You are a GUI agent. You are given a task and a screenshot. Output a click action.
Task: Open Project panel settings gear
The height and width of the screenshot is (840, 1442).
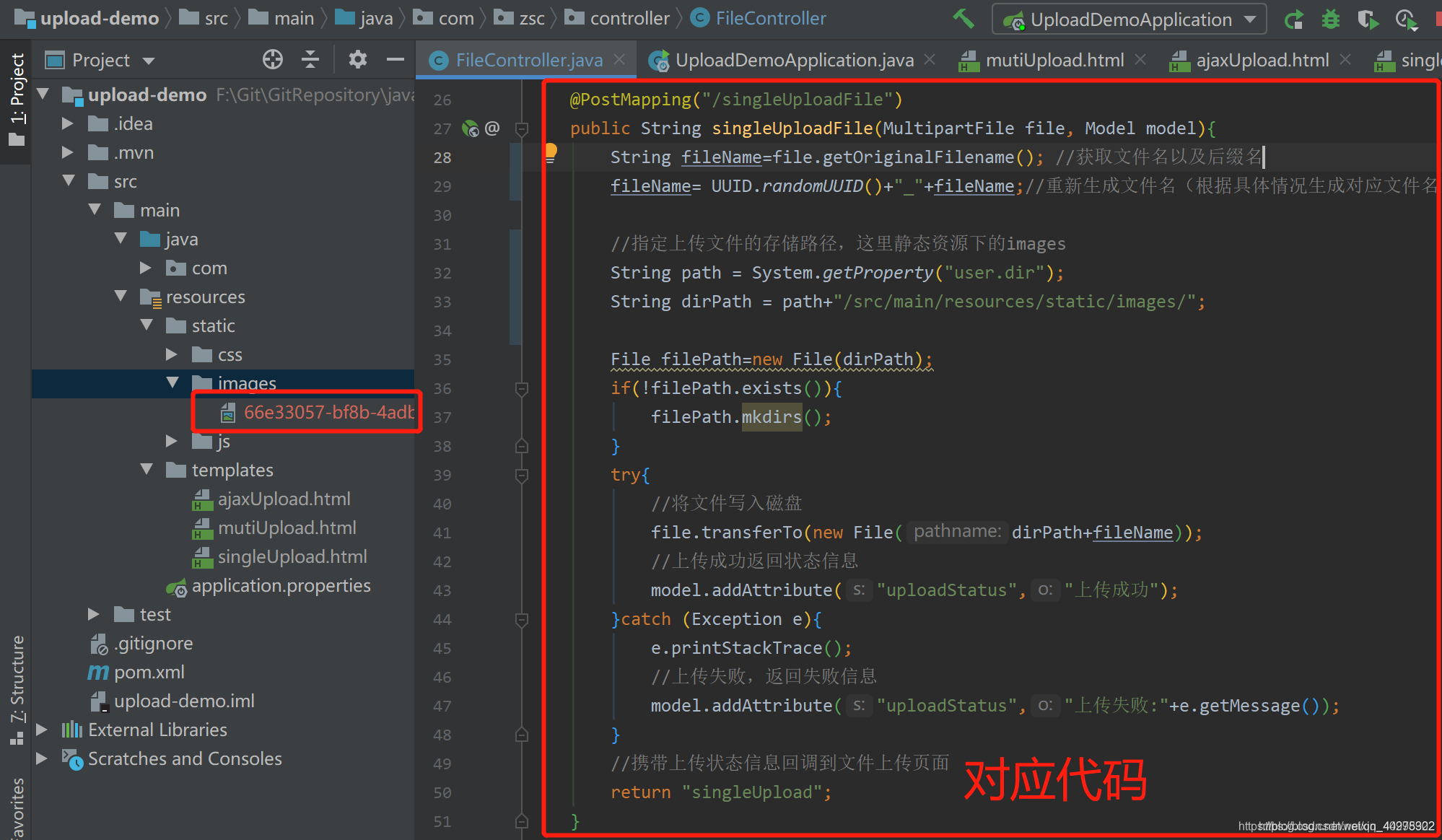click(x=357, y=60)
